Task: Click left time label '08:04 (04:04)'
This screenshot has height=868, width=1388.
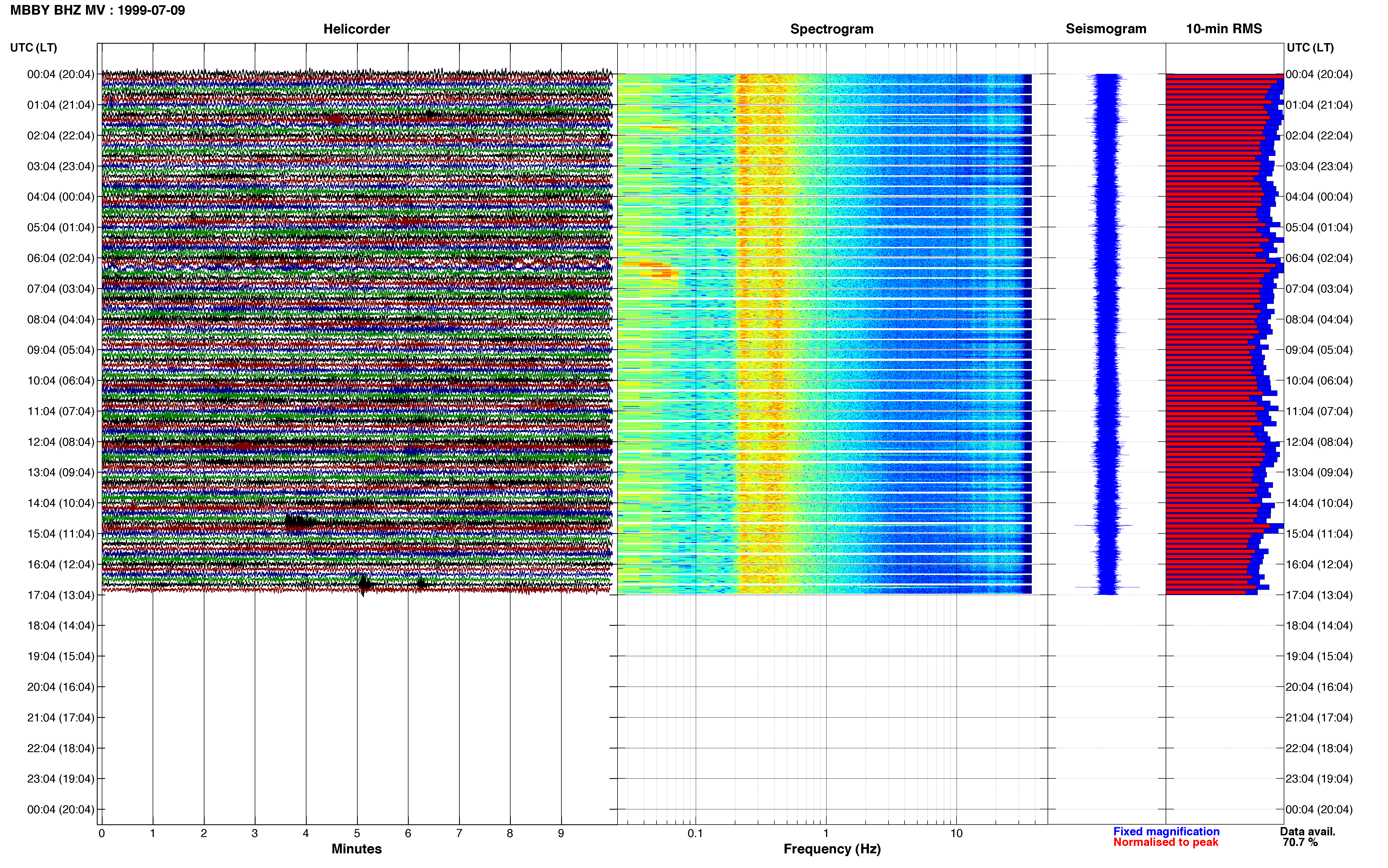Action: coord(60,319)
